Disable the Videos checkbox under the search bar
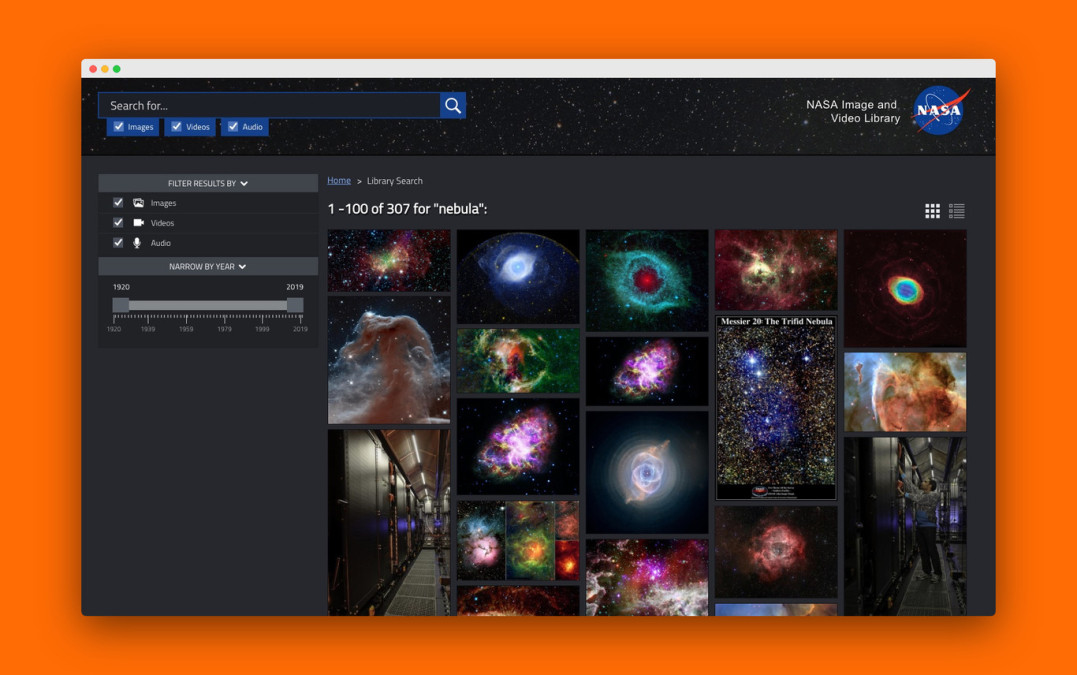 [175, 127]
